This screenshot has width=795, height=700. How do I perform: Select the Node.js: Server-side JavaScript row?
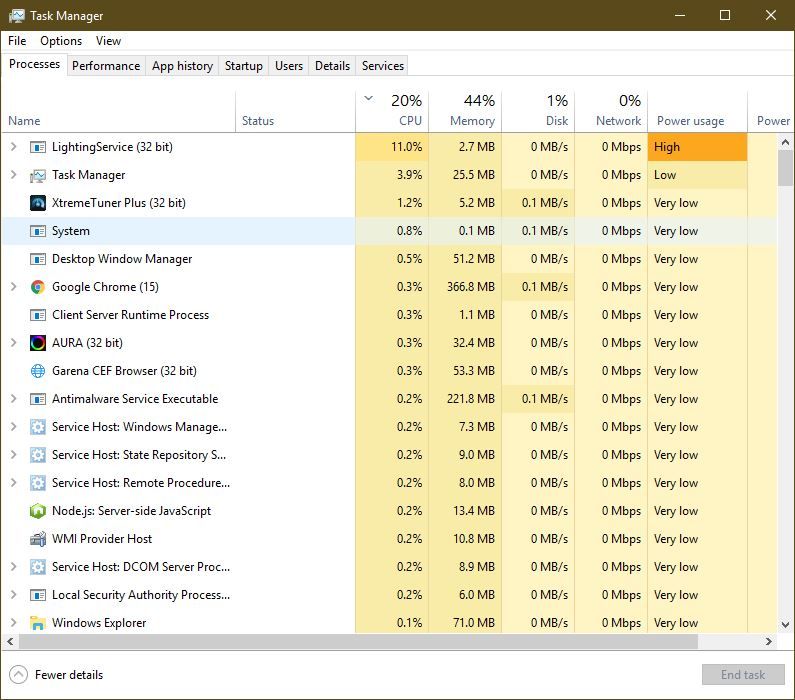click(x=389, y=511)
